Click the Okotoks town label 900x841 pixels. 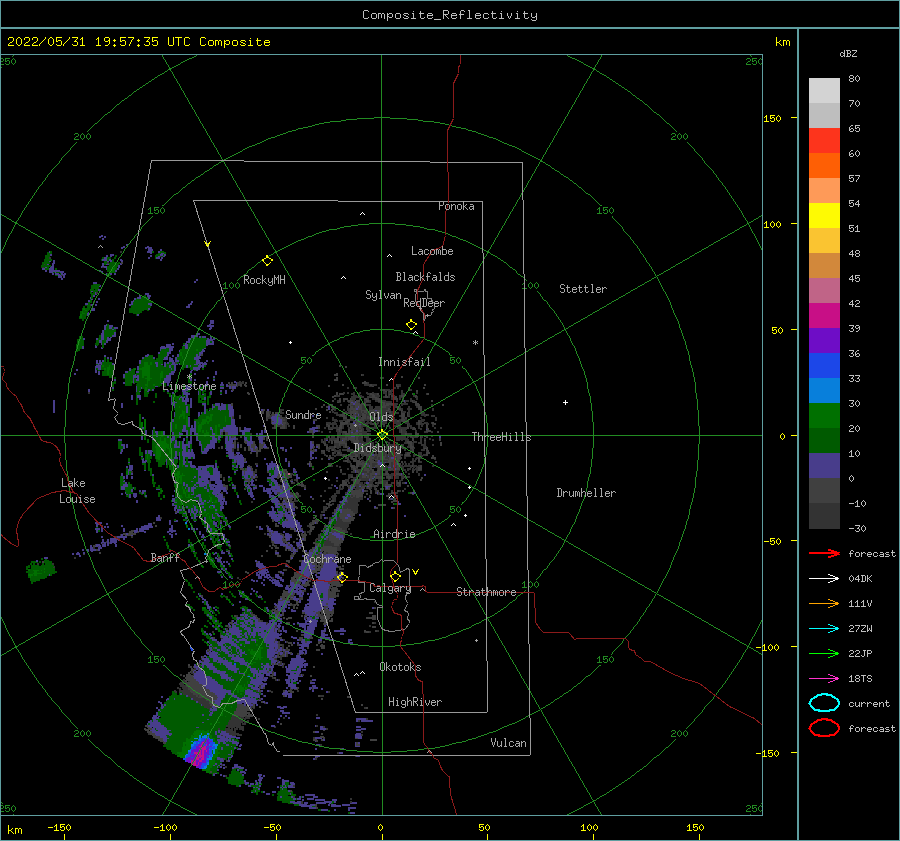coord(400,667)
